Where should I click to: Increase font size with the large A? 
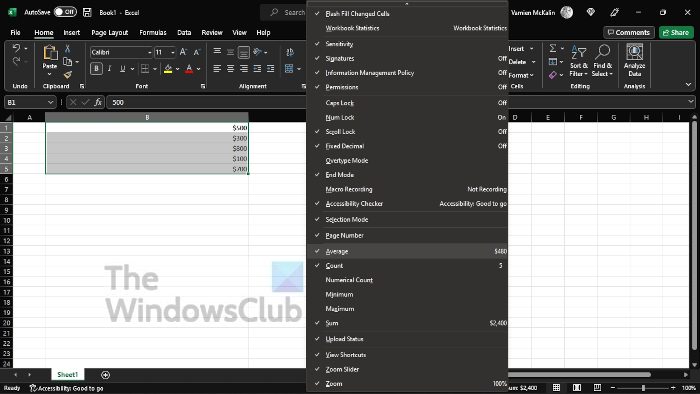tap(183, 52)
